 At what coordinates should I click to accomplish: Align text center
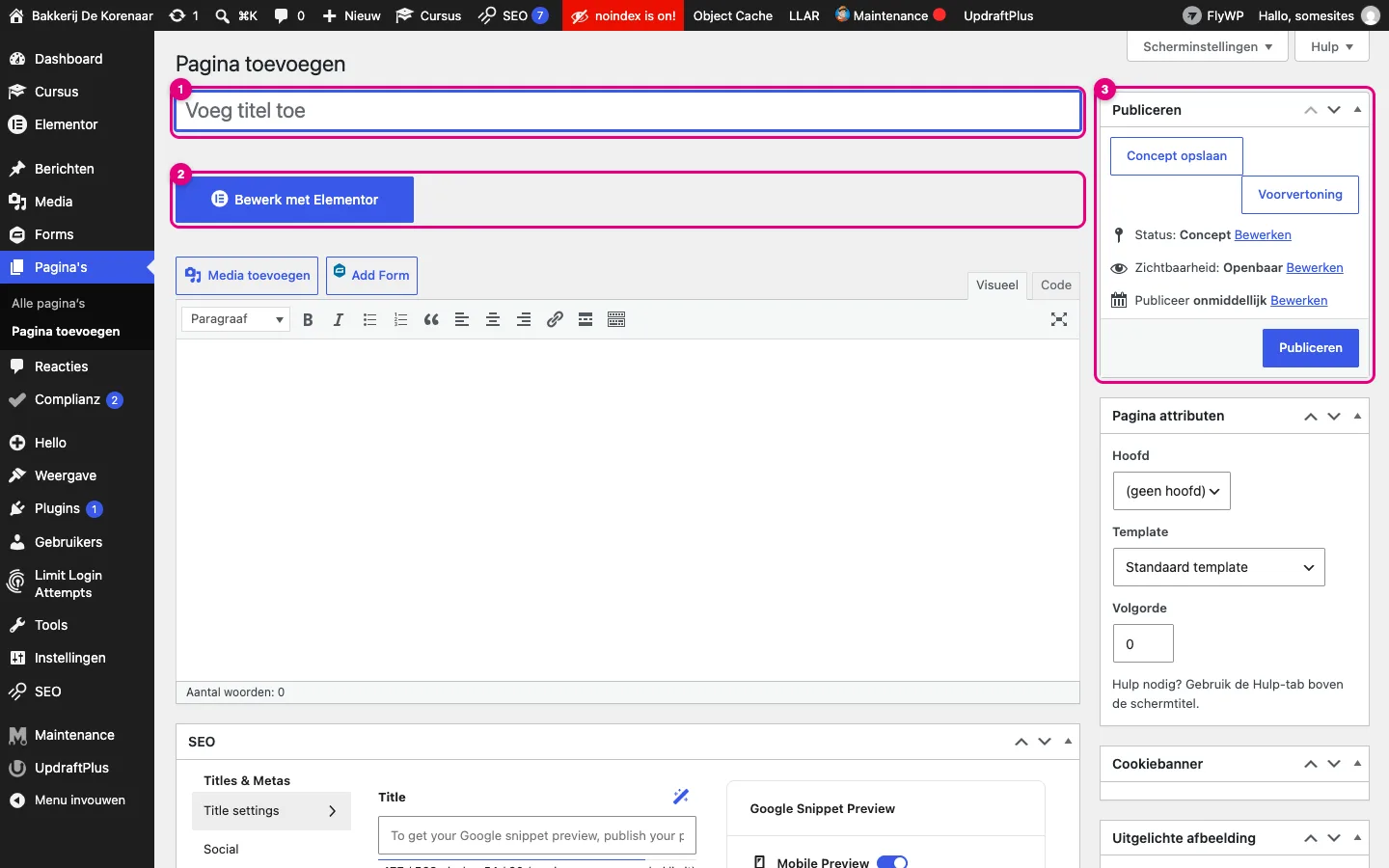[493, 320]
